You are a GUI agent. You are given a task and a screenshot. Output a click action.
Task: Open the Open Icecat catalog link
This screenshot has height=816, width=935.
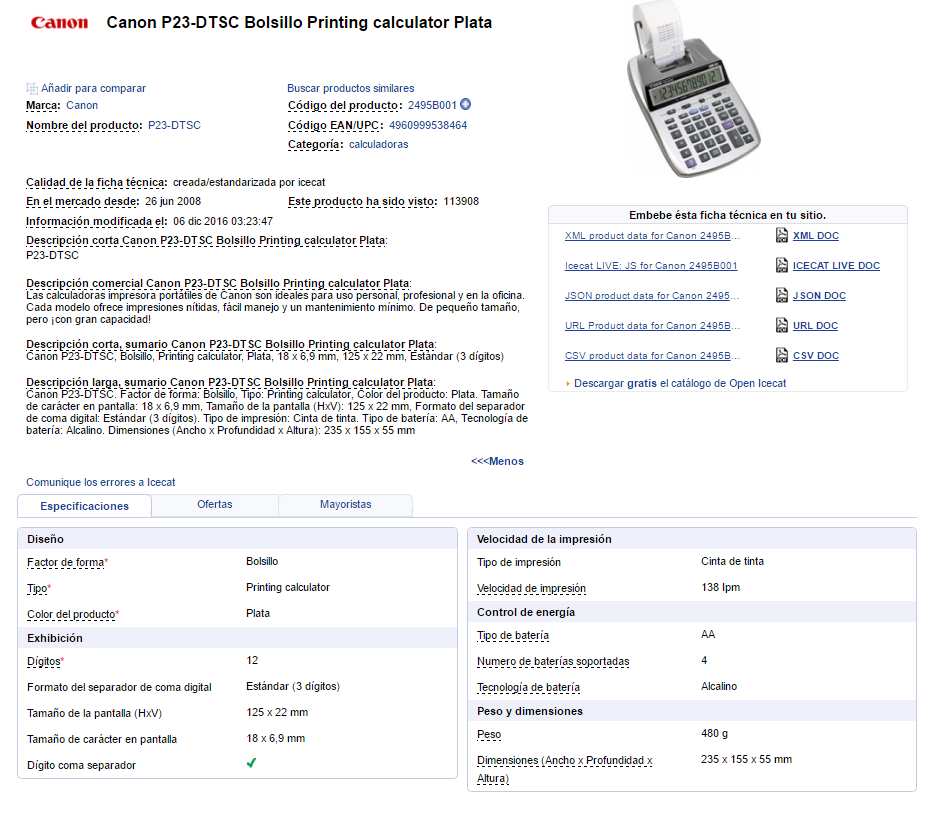pyautogui.click(x=757, y=383)
